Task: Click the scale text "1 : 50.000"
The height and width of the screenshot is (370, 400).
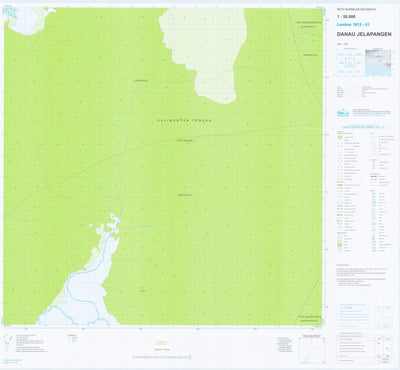Action: click(x=345, y=17)
